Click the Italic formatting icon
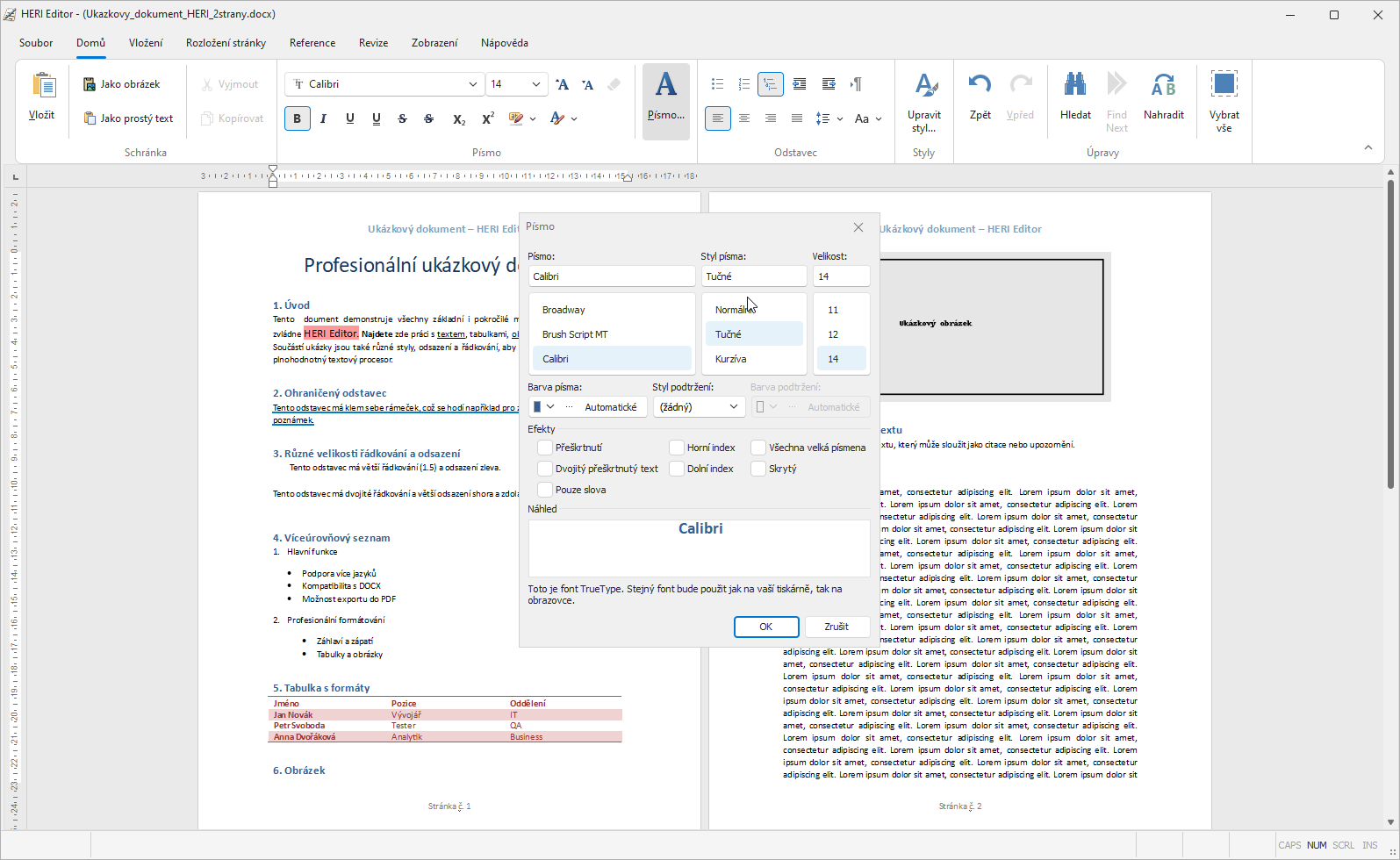Viewport: 1400px width, 860px height. (x=323, y=118)
